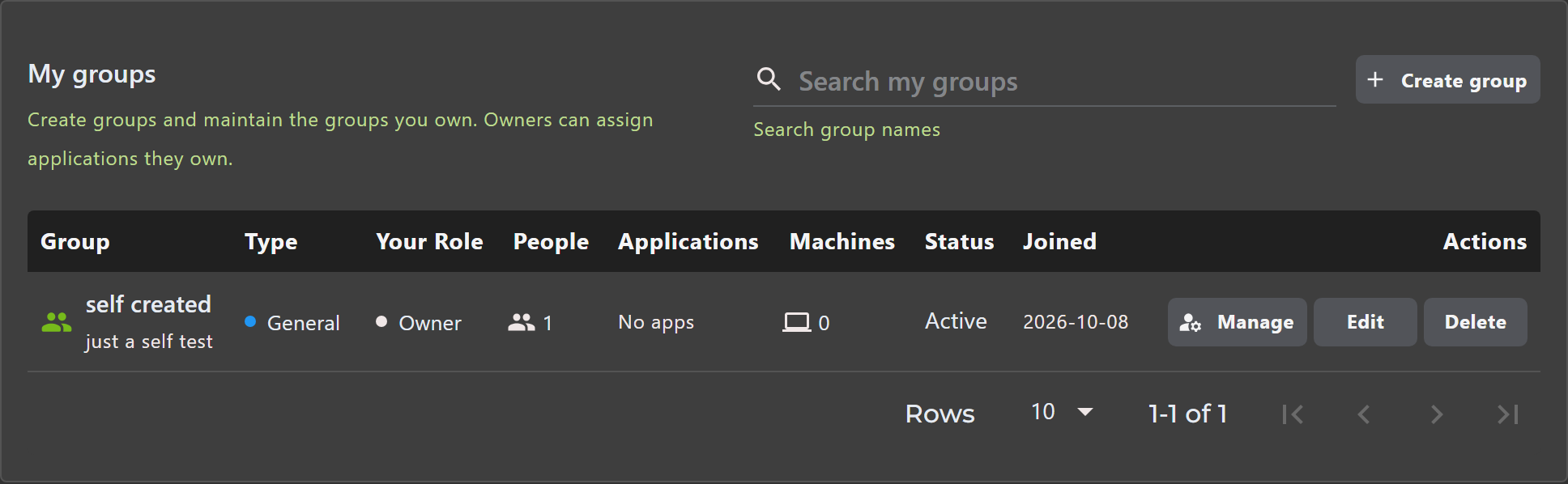The height and width of the screenshot is (484, 1568).
Task: Click the people icon in the People column
Action: [522, 322]
